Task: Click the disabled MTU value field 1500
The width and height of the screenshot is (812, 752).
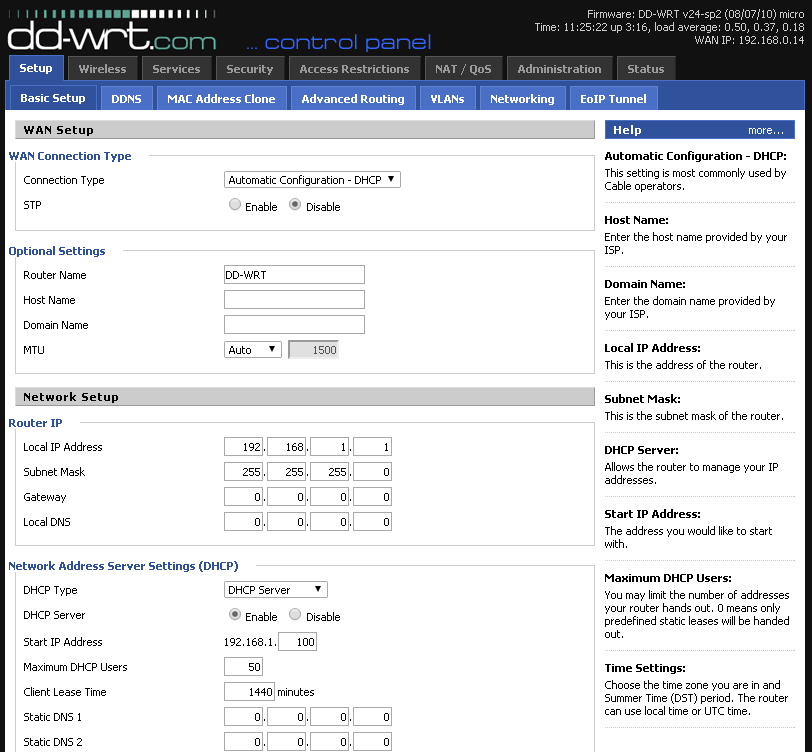Action: tap(313, 350)
